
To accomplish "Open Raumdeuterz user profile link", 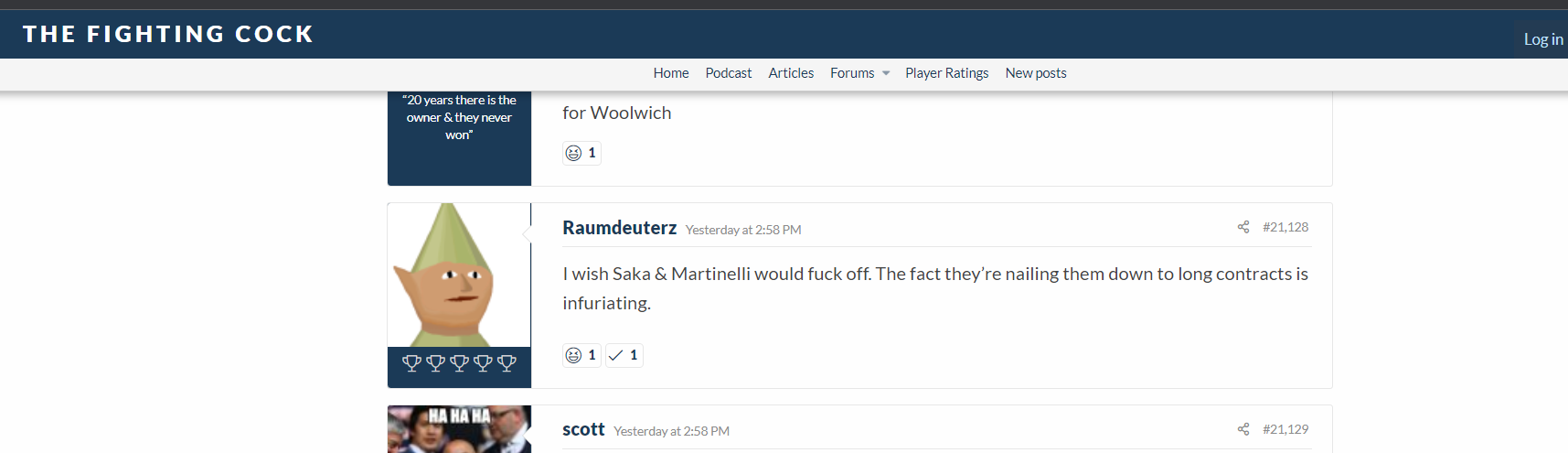I will [x=620, y=228].
